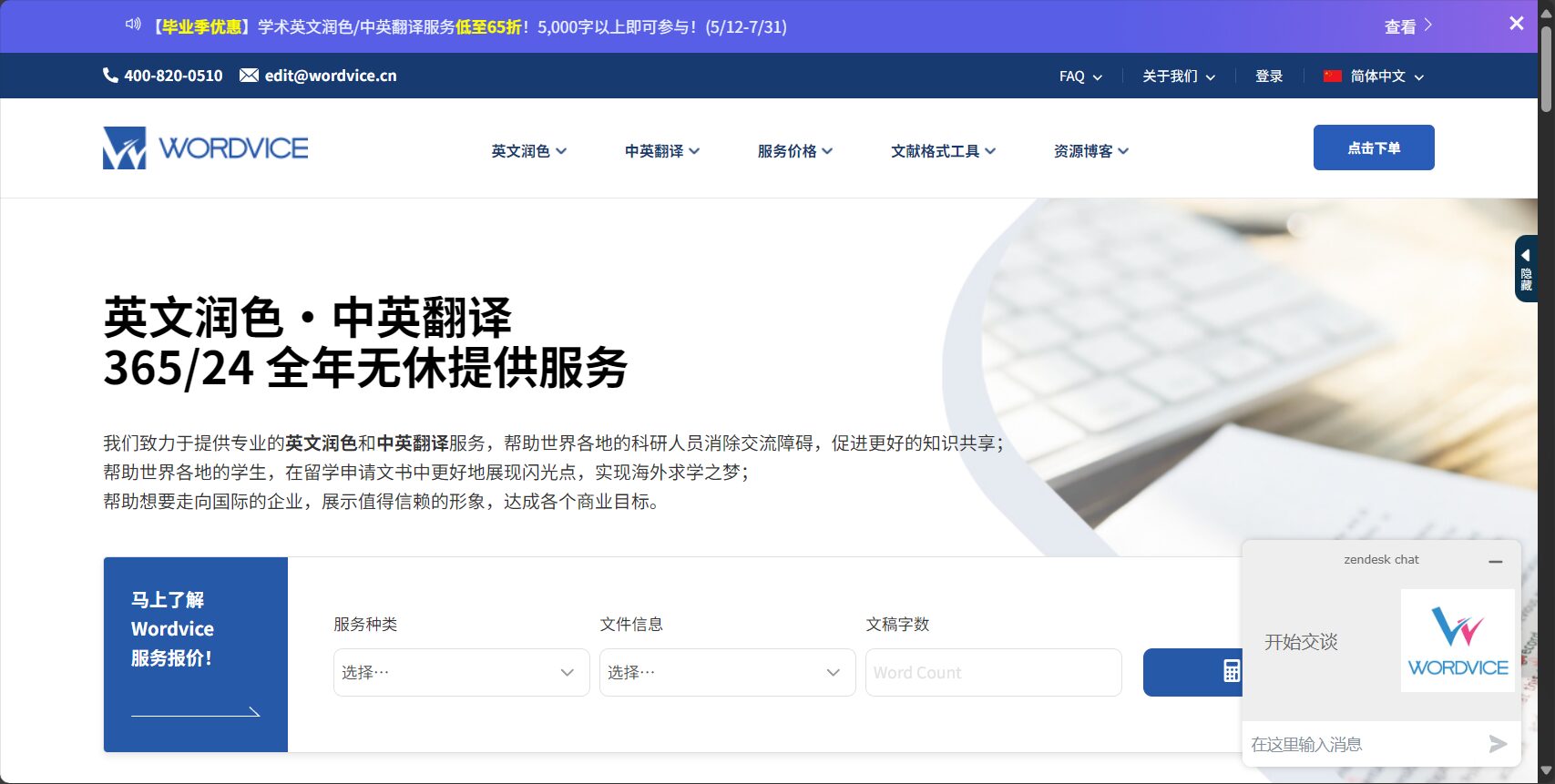Click the 开始交谈 chat text
The width and height of the screenshot is (1555, 784).
[1301, 642]
